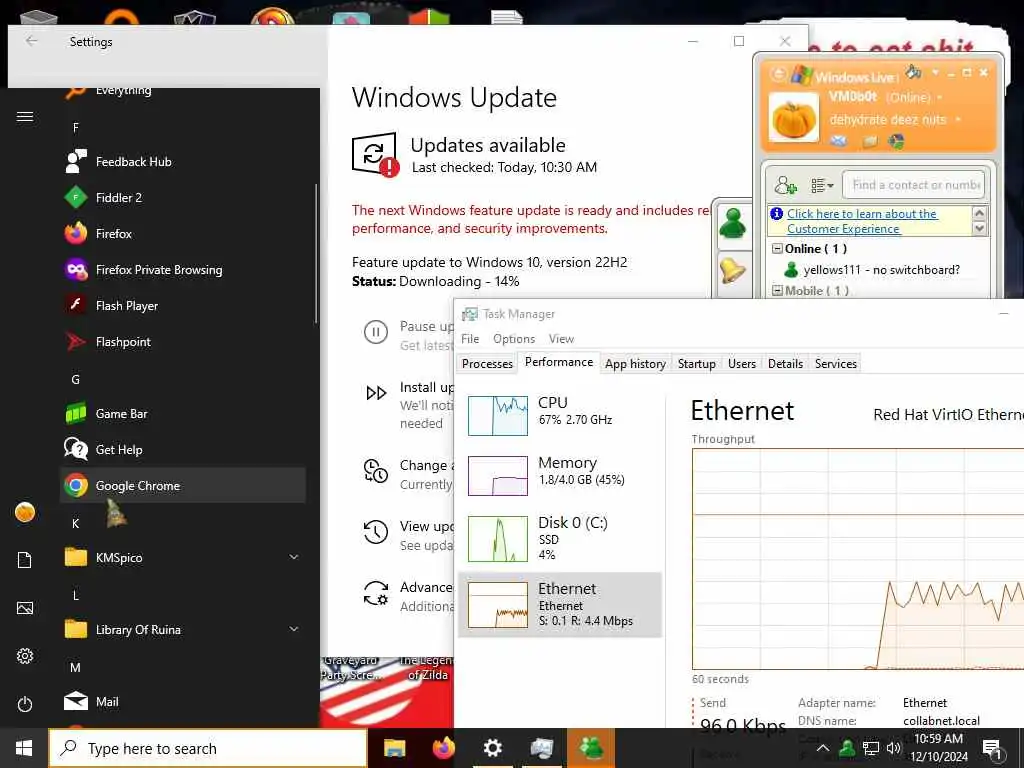This screenshot has width=1024, height=768.
Task: Click Find a contact search field
Action: 913,185
